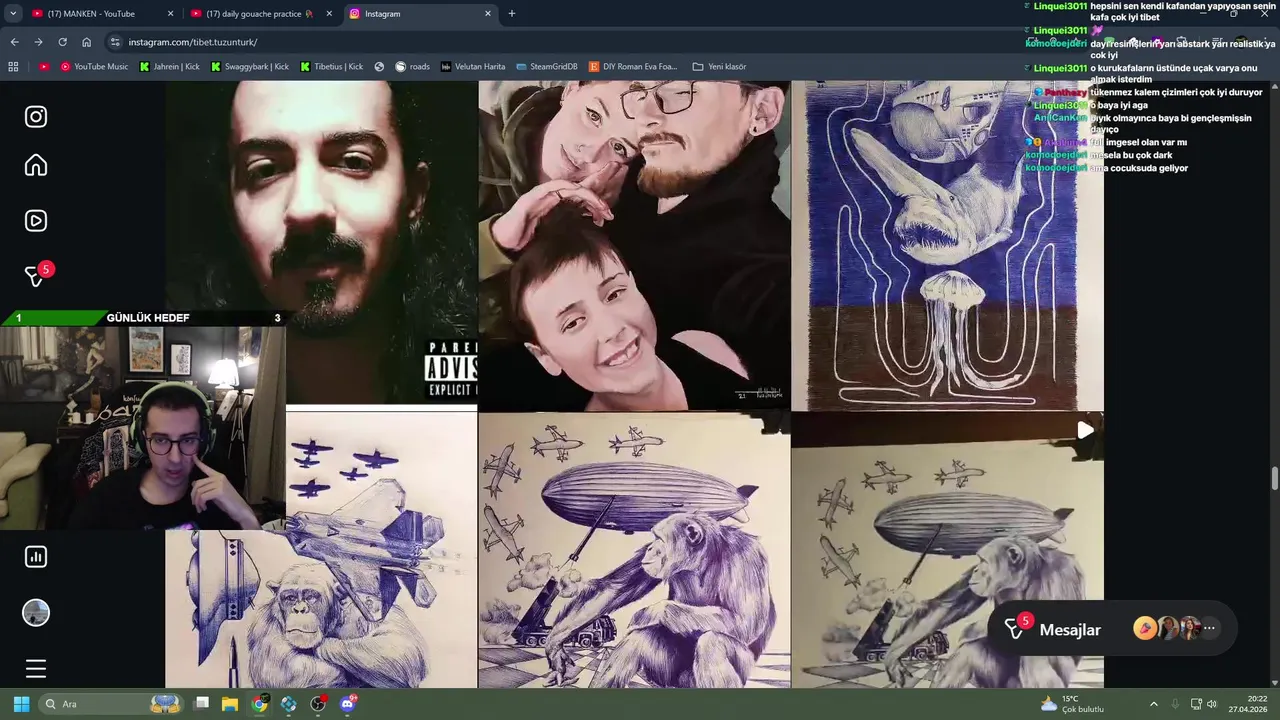Open File Explorer from the taskbar
Screen dimensions: 1280x720
point(230,704)
